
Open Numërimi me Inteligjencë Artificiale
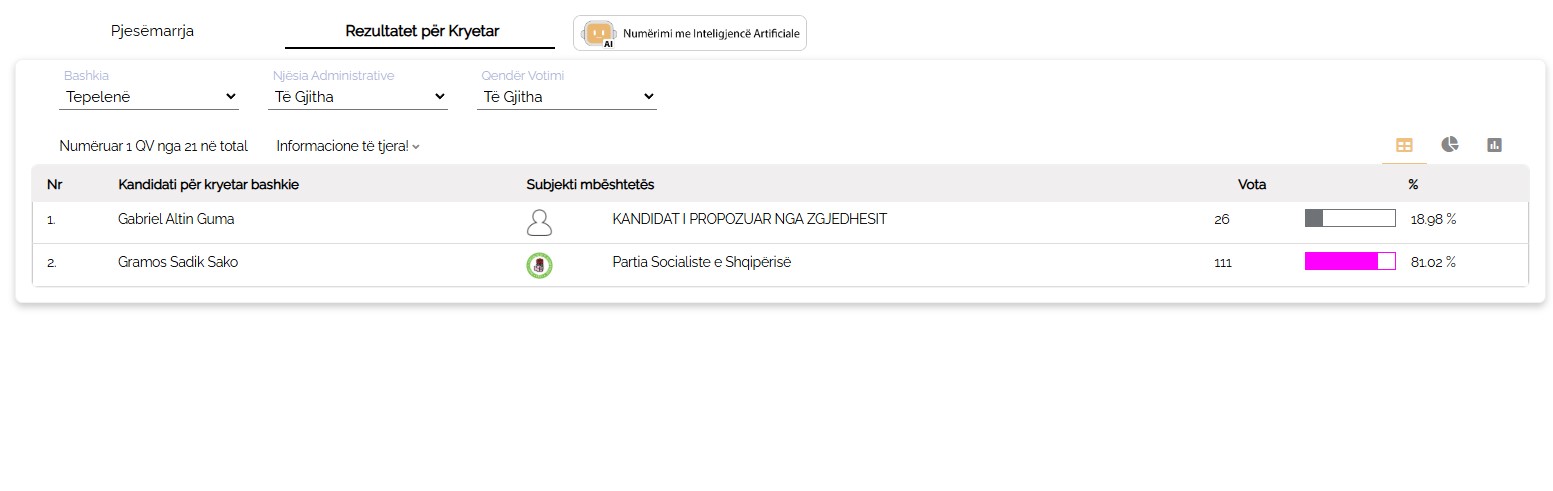tap(710, 34)
